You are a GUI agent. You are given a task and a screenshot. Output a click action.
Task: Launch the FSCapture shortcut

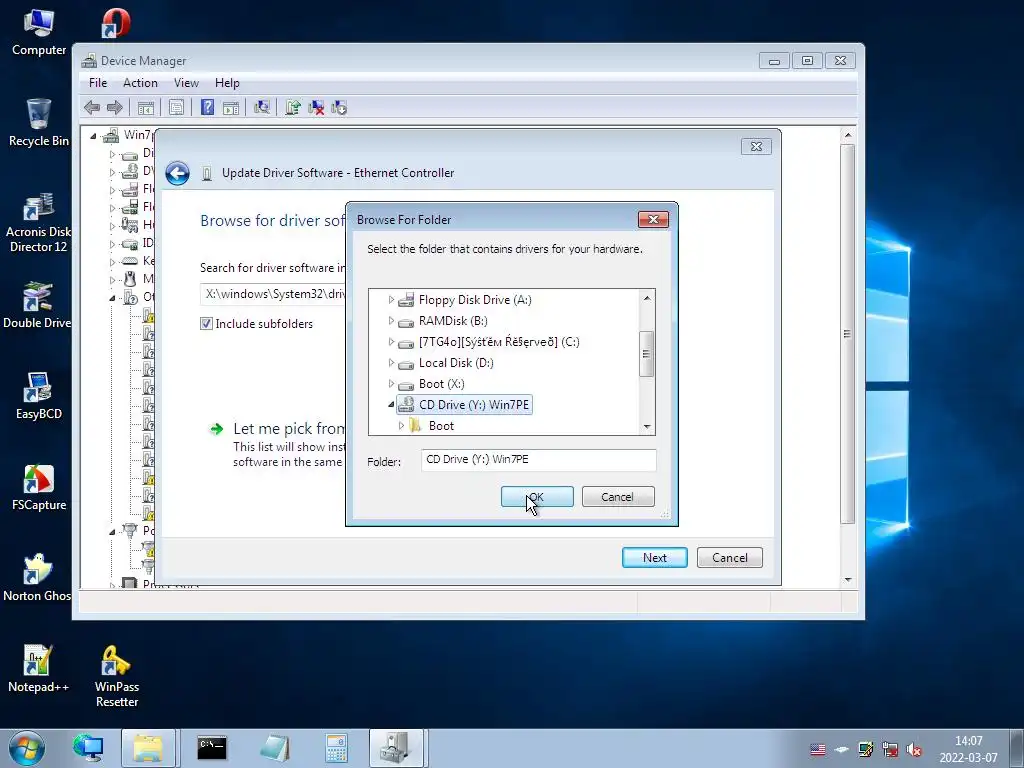click(39, 487)
